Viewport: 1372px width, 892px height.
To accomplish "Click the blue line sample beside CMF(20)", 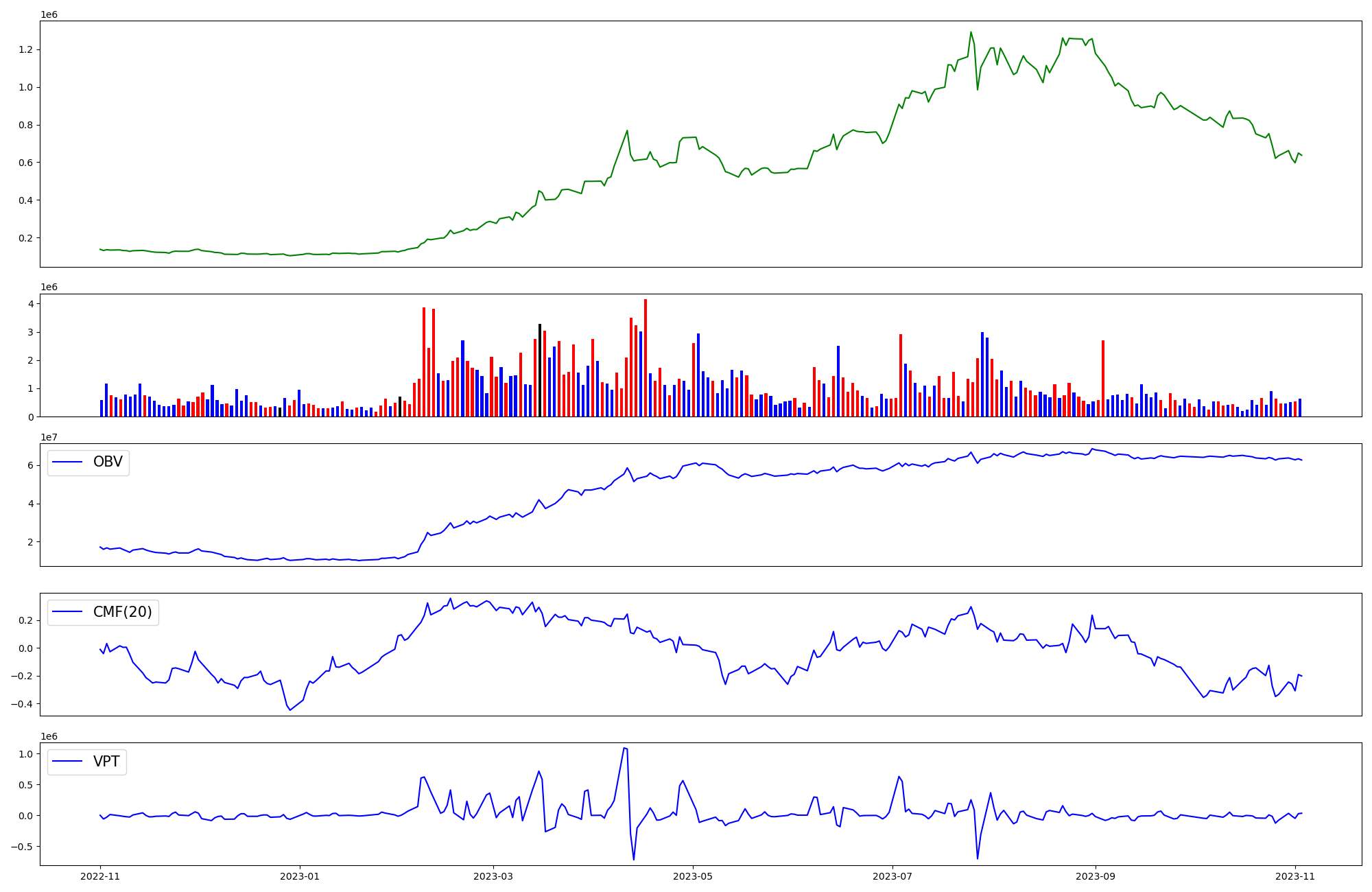I will (x=67, y=612).
